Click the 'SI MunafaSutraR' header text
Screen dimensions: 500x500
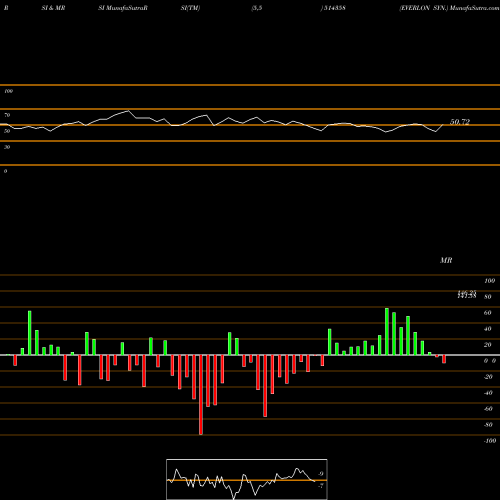123,8
